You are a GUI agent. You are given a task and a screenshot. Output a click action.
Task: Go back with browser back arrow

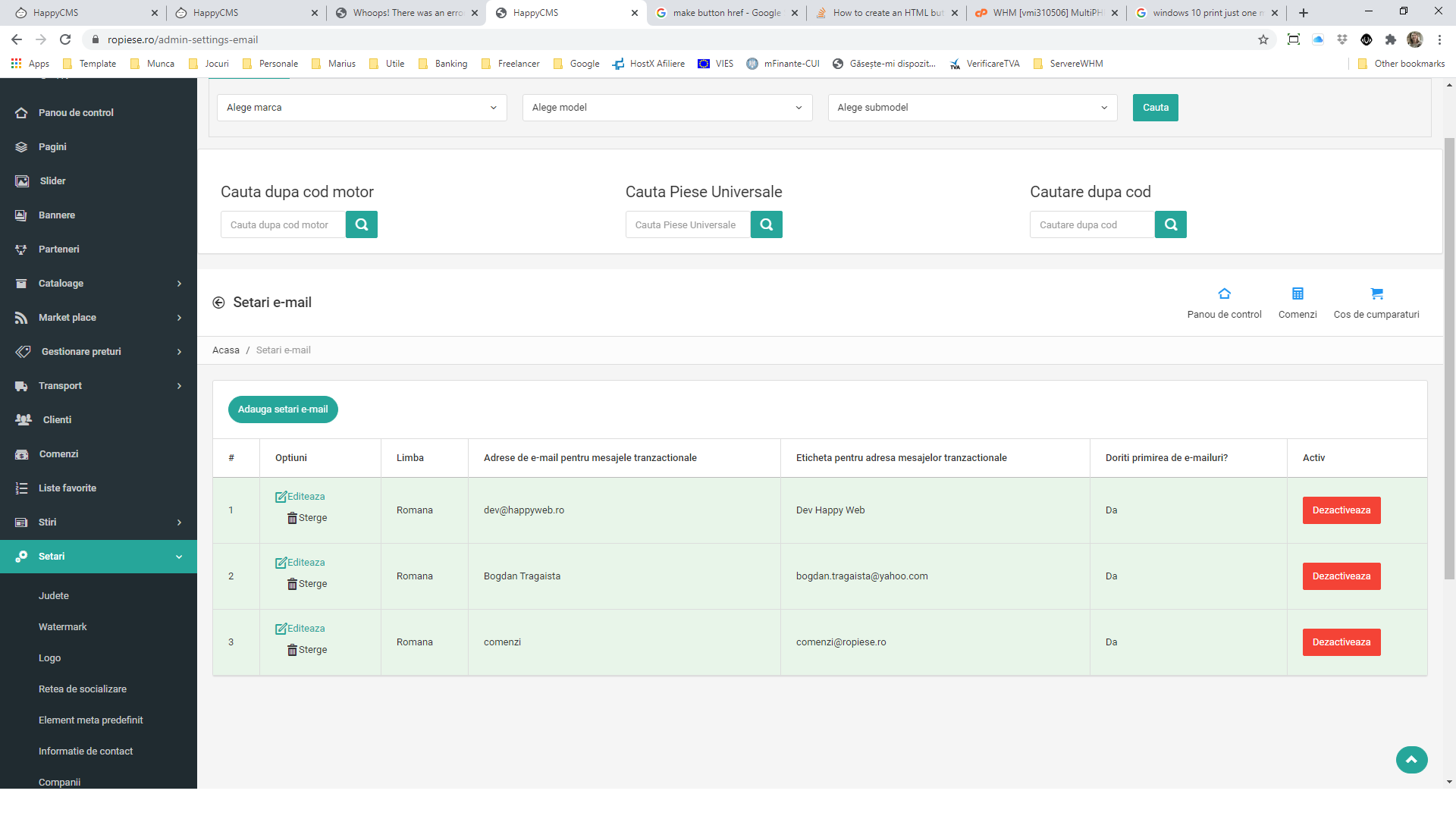point(17,39)
